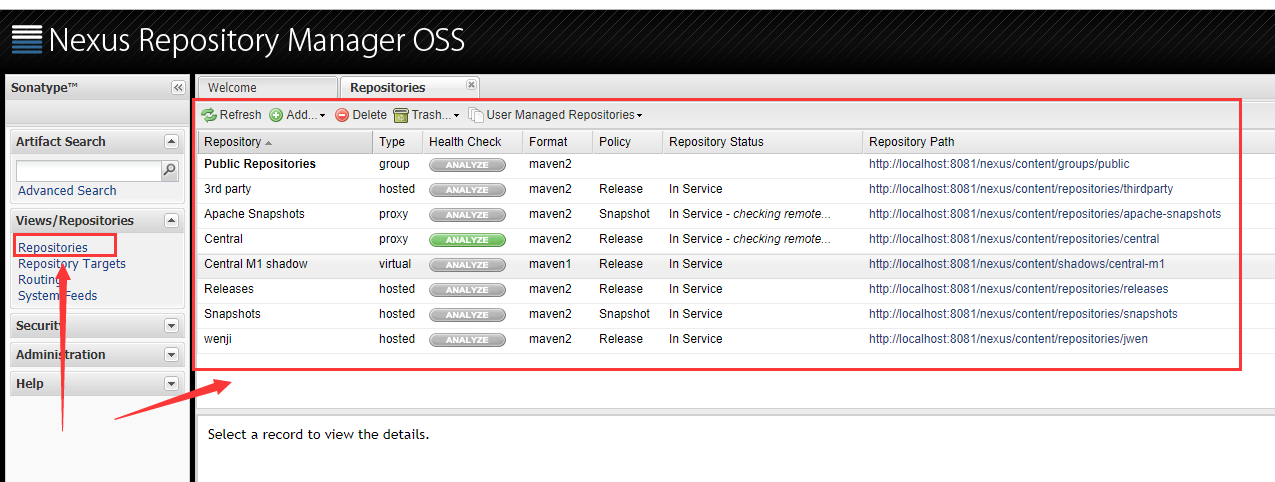Expand the Security section
Viewport: 1275px width, 482px height.
tap(171, 326)
